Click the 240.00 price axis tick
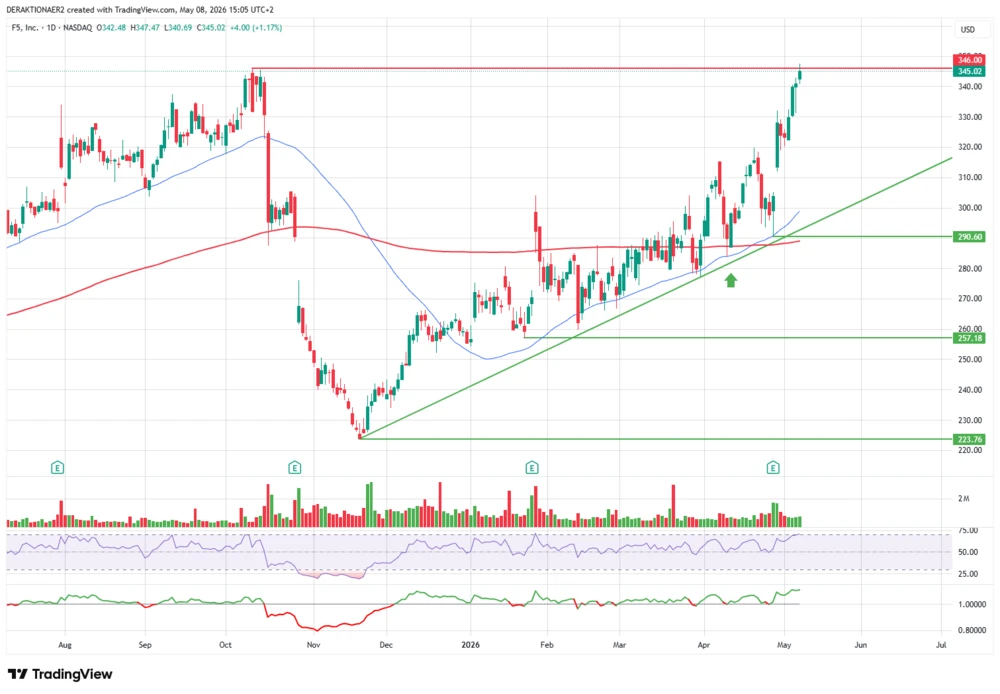The width and height of the screenshot is (1000, 694). tap(969, 390)
